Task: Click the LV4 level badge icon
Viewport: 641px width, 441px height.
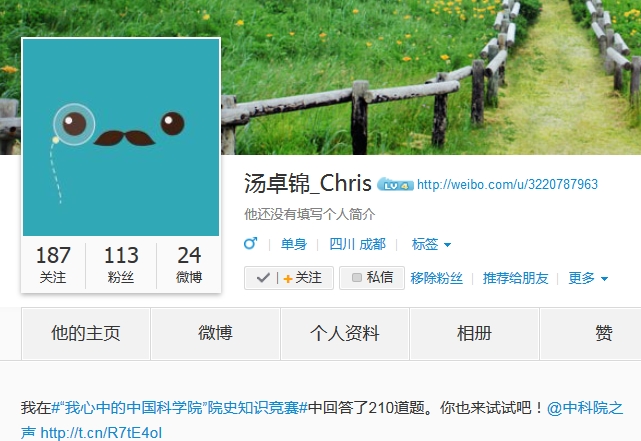Action: coord(394,185)
